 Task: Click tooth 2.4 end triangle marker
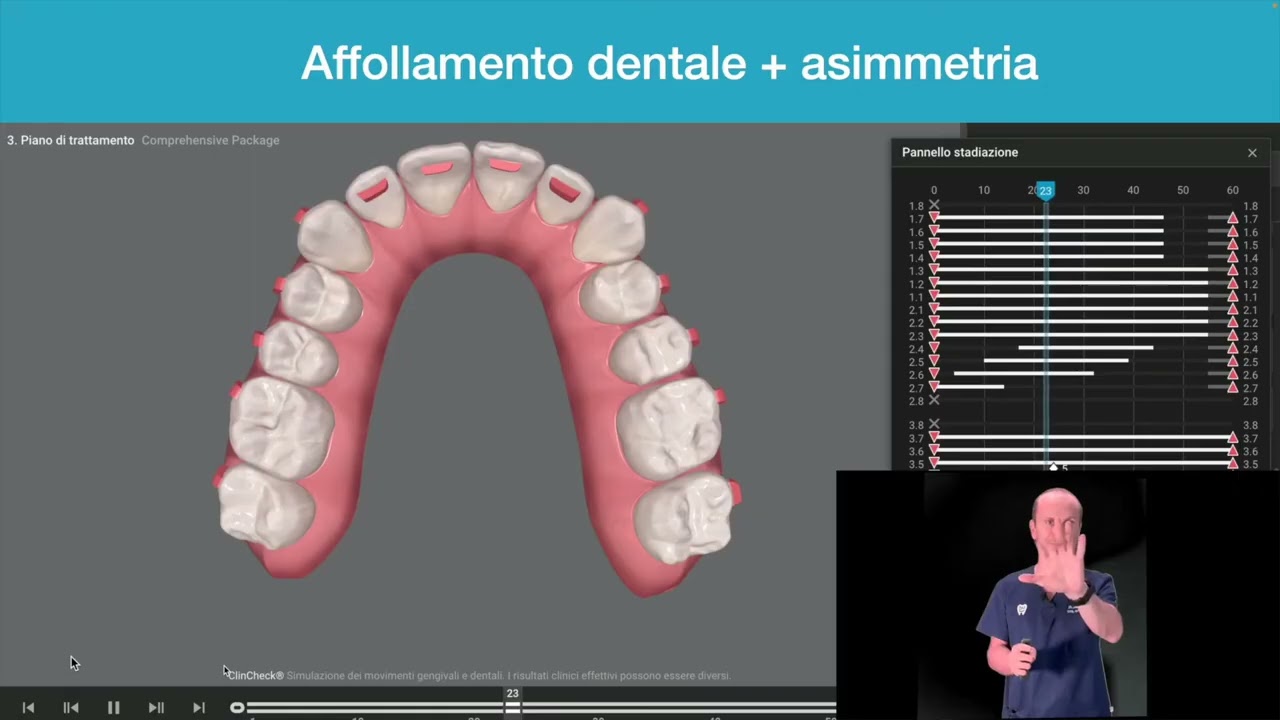pyautogui.click(x=1232, y=347)
